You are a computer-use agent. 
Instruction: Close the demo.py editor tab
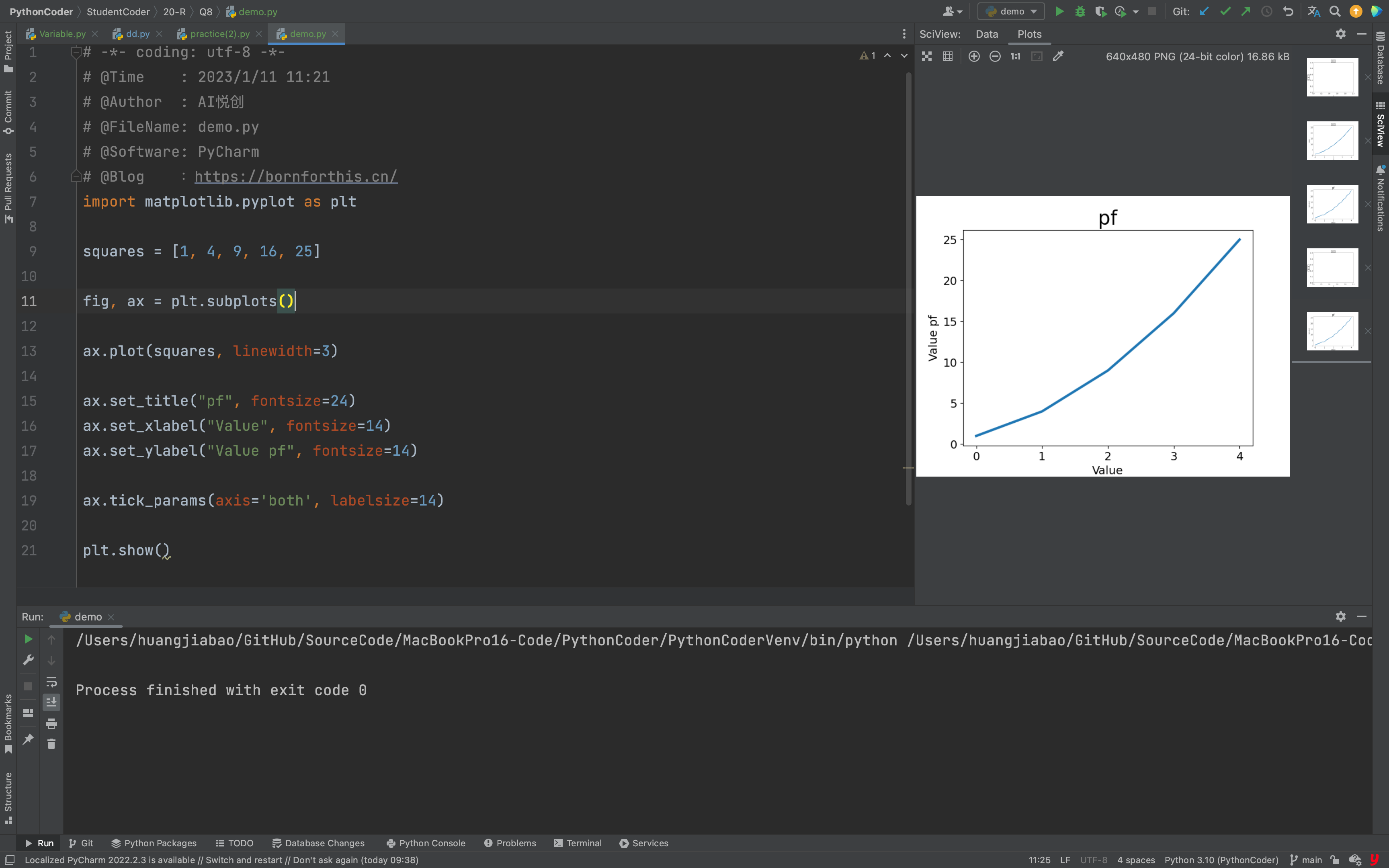point(335,34)
